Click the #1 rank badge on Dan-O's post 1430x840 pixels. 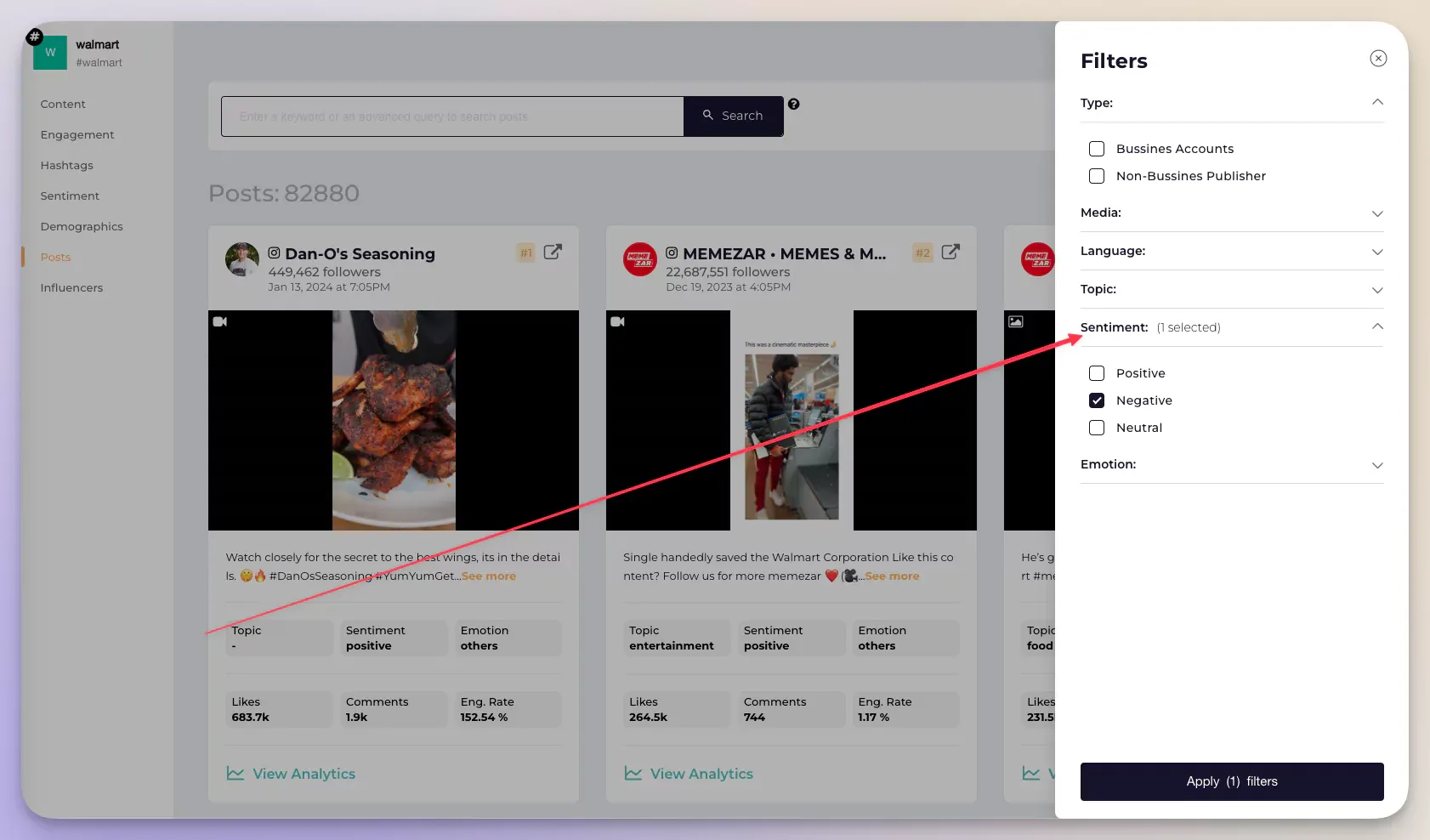(x=526, y=253)
